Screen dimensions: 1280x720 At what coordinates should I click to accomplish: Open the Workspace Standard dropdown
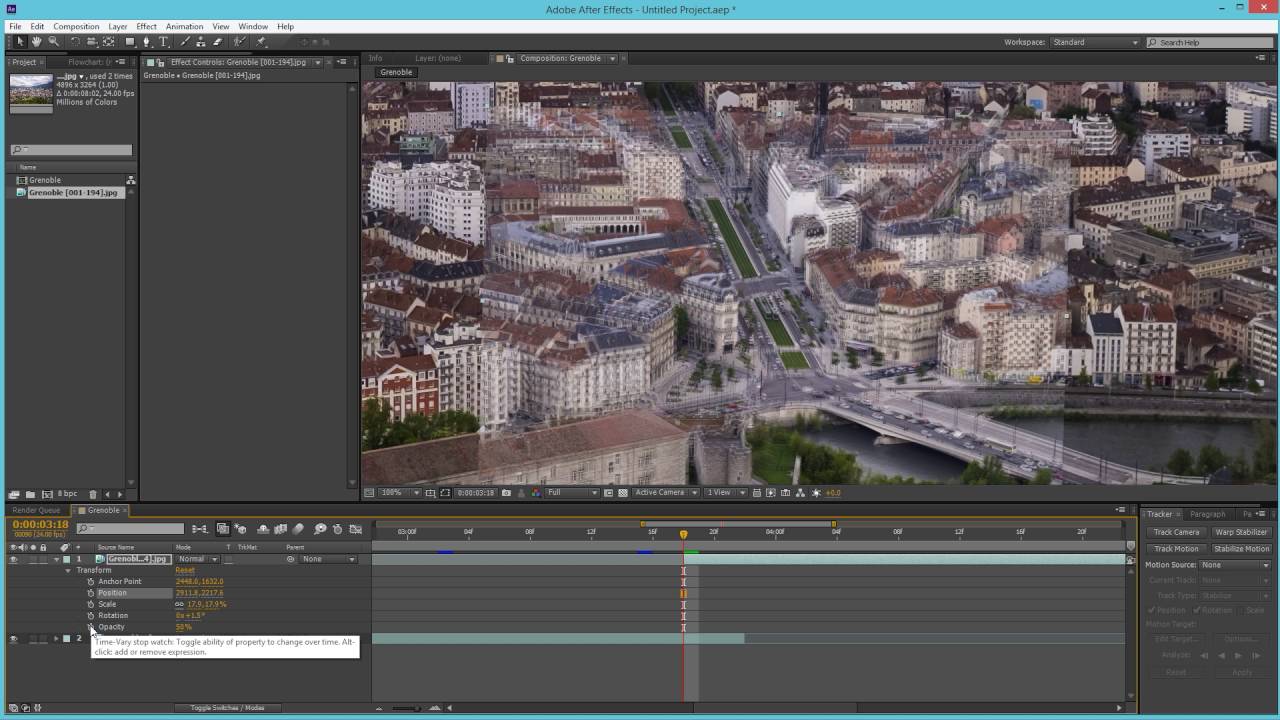point(1095,43)
